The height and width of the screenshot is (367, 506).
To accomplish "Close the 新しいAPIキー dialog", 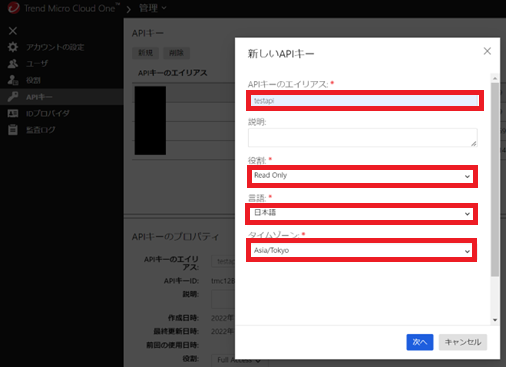I will tap(487, 51).
